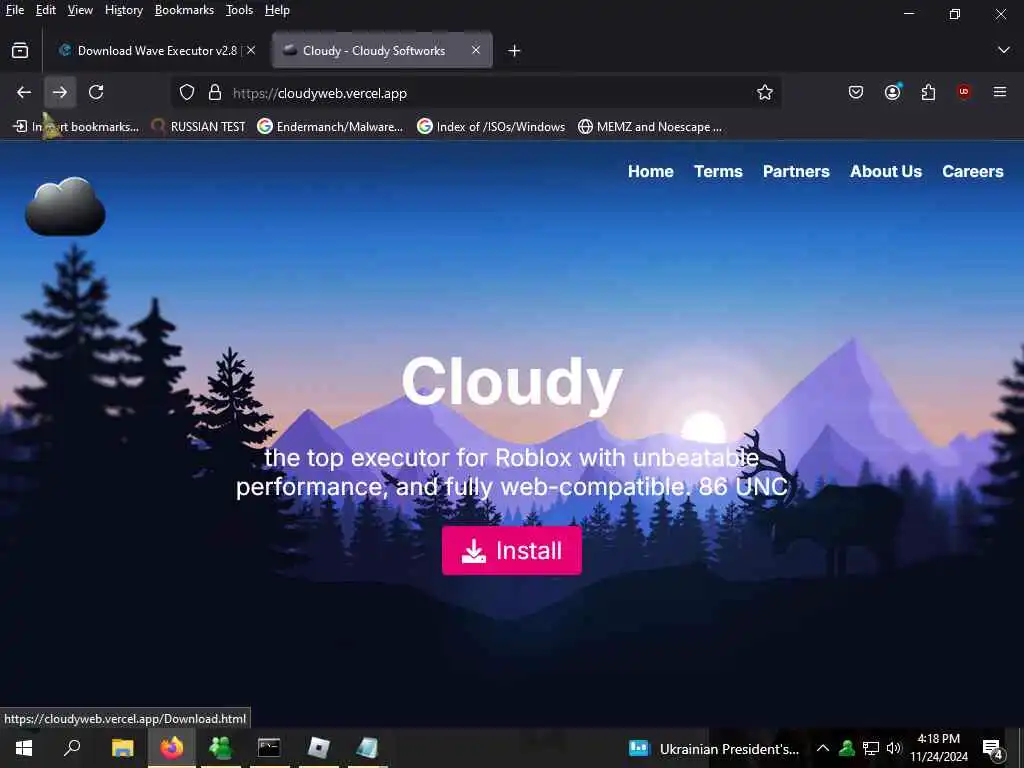The image size is (1024, 768).
Task: Open the taskbar search magnifier
Action: coord(72,747)
